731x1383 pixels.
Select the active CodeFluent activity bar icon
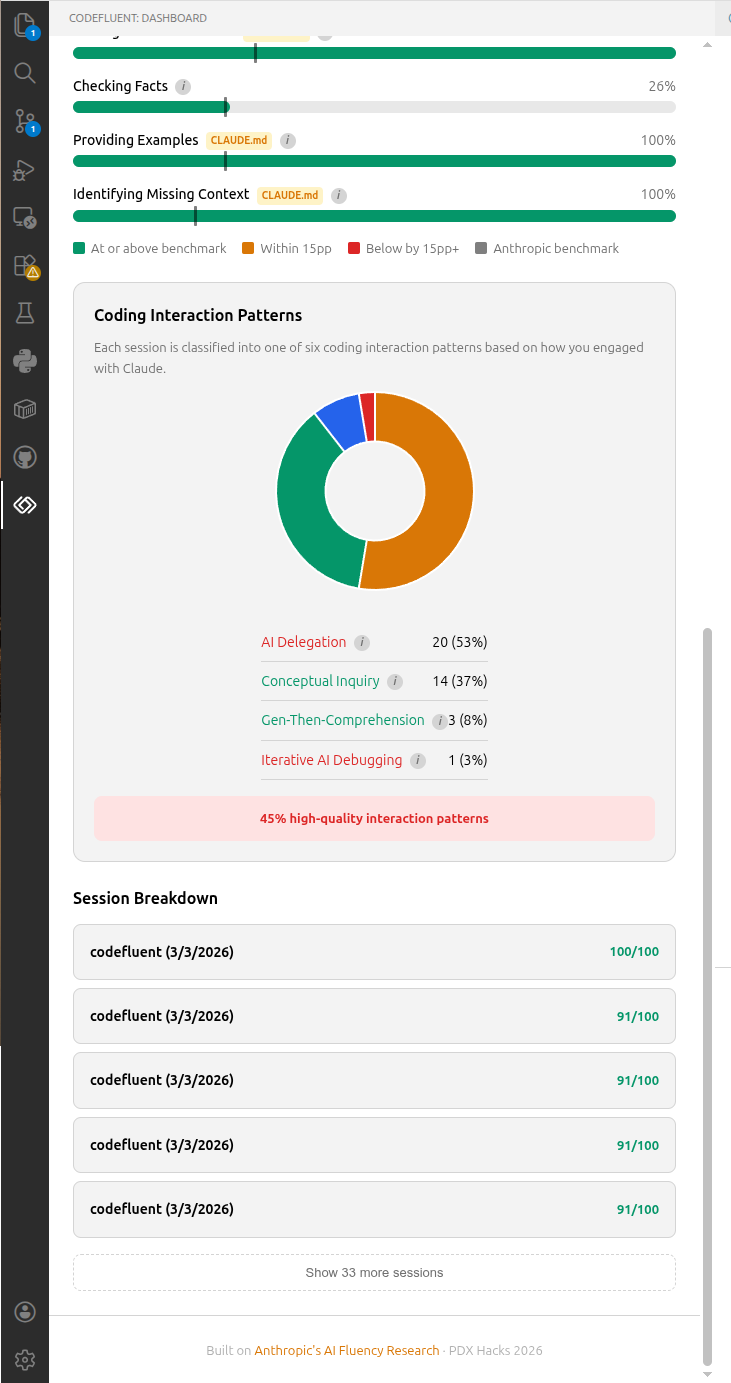(24, 505)
